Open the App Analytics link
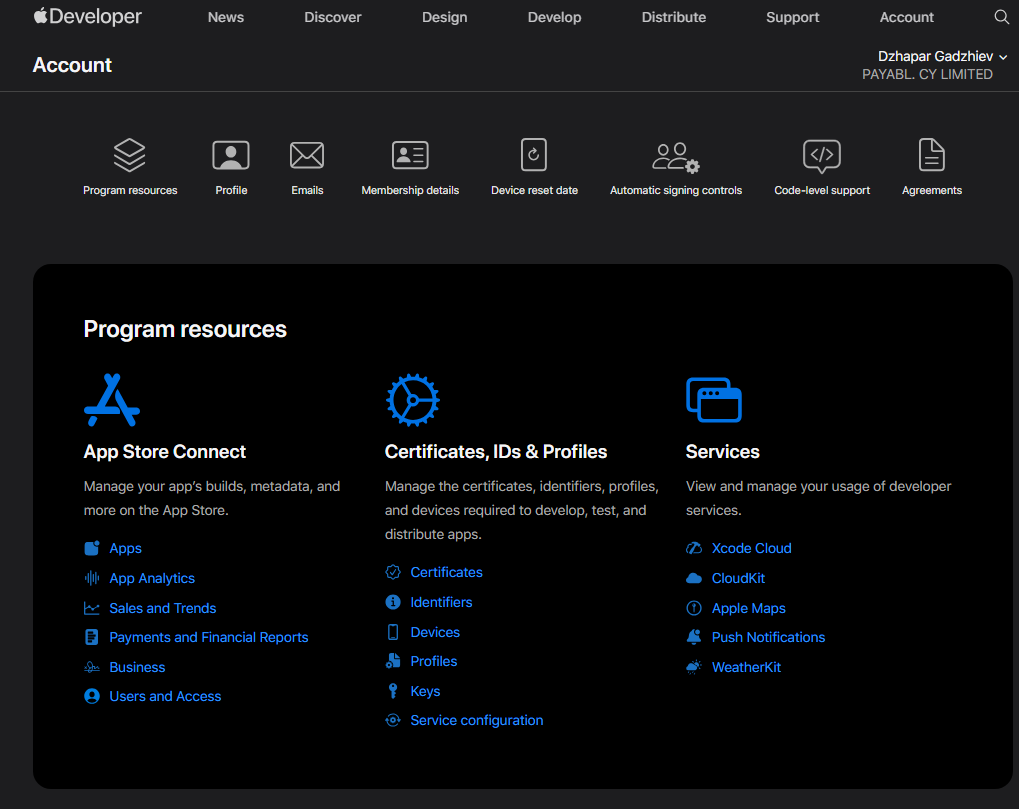This screenshot has height=809, width=1019. (x=152, y=578)
